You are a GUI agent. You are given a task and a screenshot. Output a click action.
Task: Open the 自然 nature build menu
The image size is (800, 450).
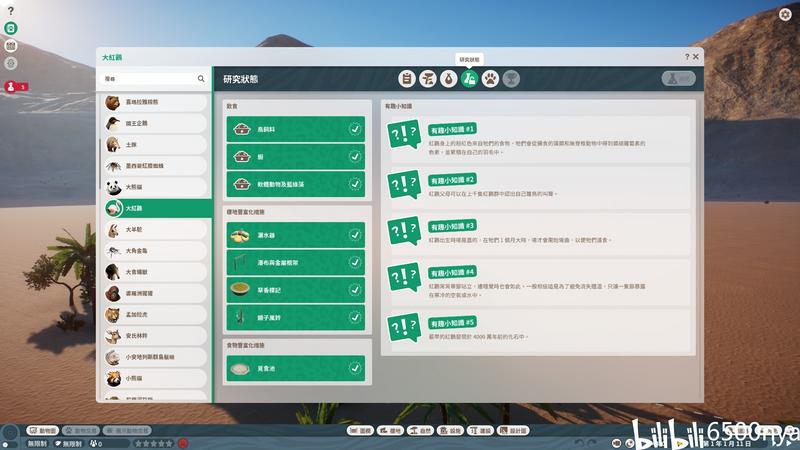point(420,431)
